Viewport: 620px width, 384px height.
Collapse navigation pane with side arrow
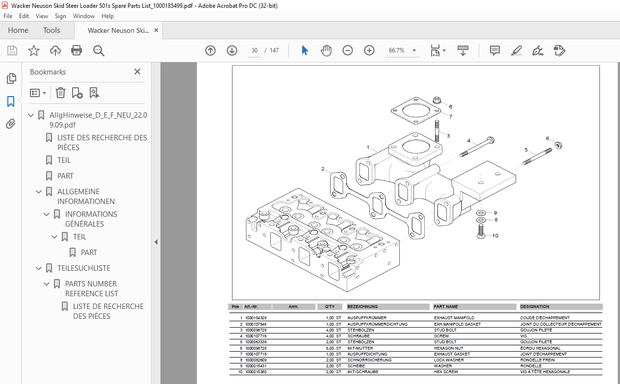pos(156,242)
